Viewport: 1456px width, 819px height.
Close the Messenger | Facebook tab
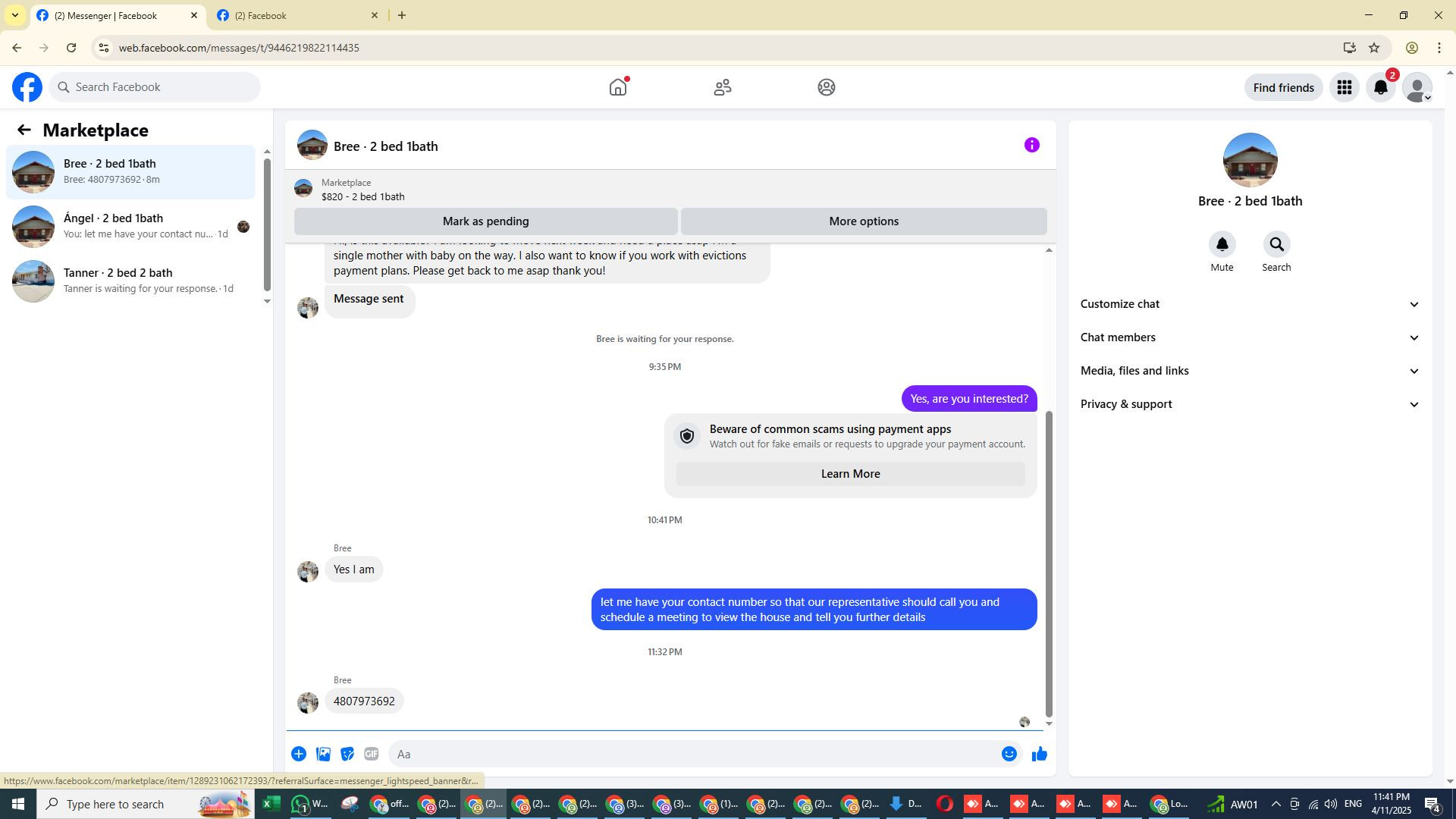click(194, 15)
